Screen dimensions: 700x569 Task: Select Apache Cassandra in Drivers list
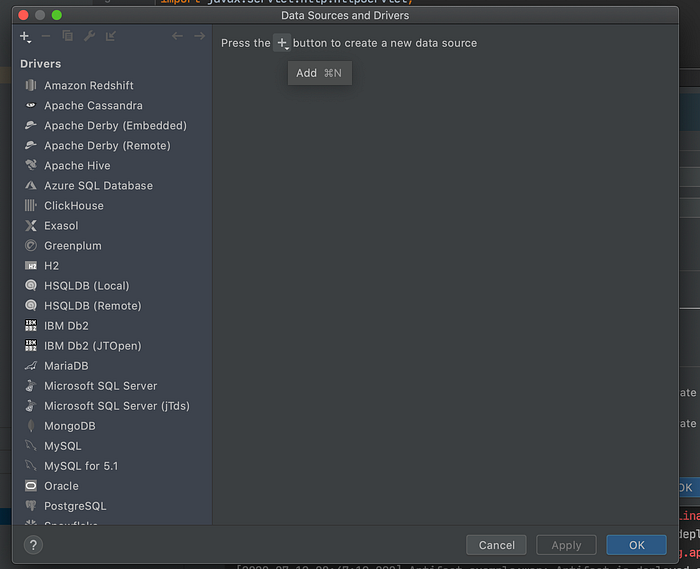(x=93, y=105)
